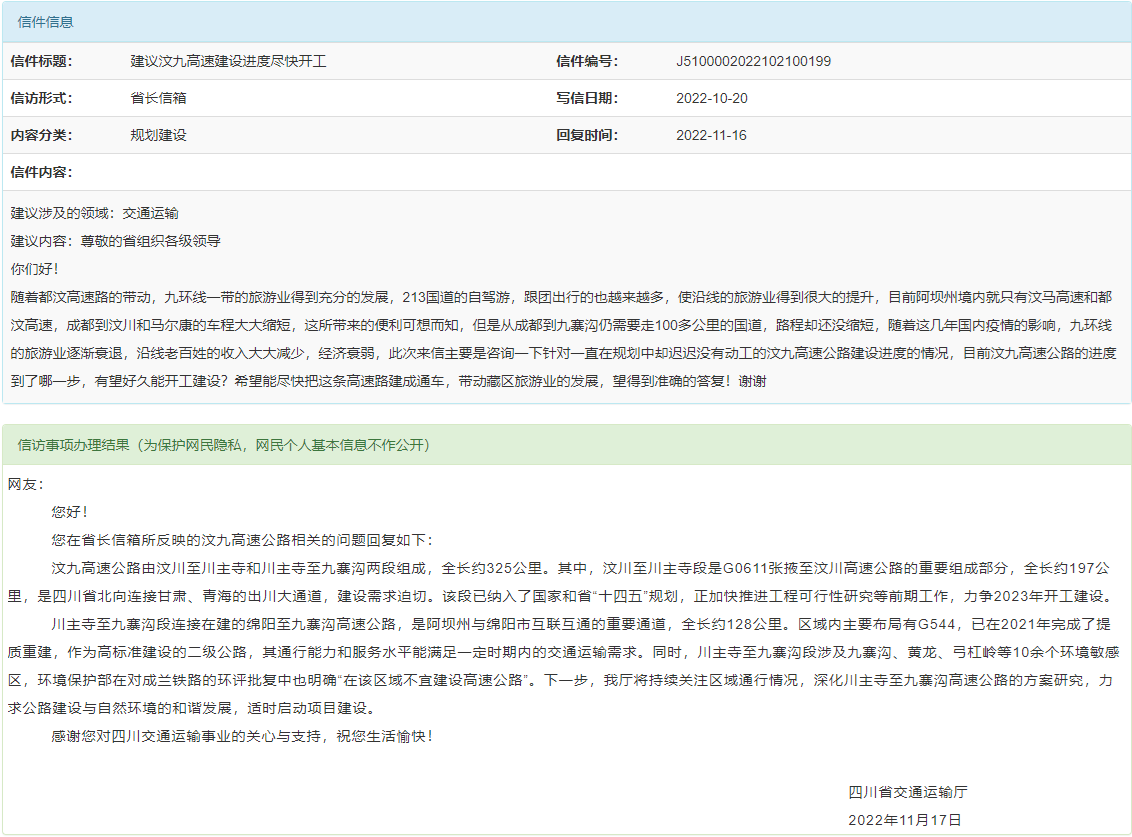Click the letter title 建议汶九高速建设进度尽快开工
The image size is (1132, 837).
(228, 61)
